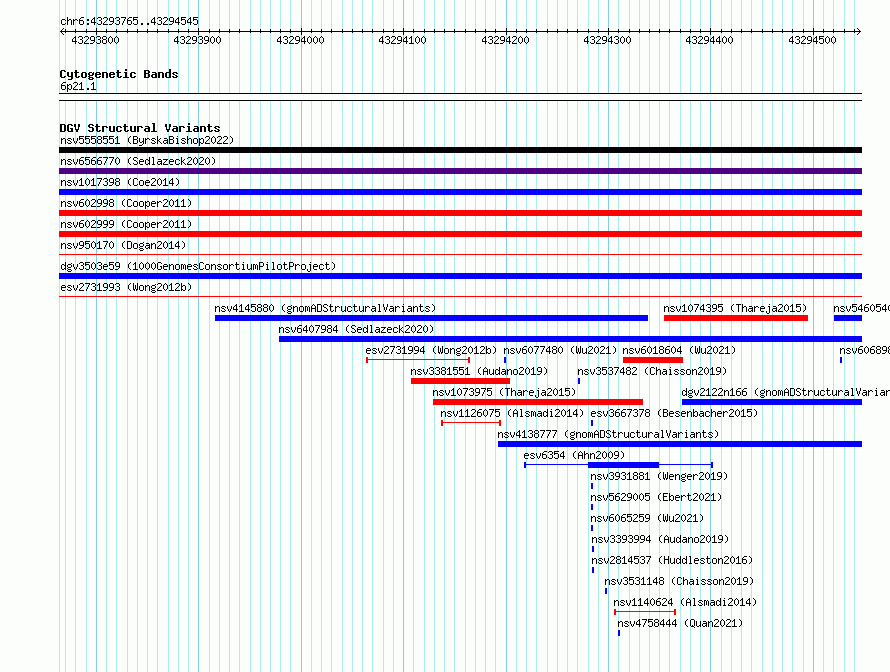This screenshot has height=672, width=890.
Task: Click ruler position 43294000
Action: point(300,40)
